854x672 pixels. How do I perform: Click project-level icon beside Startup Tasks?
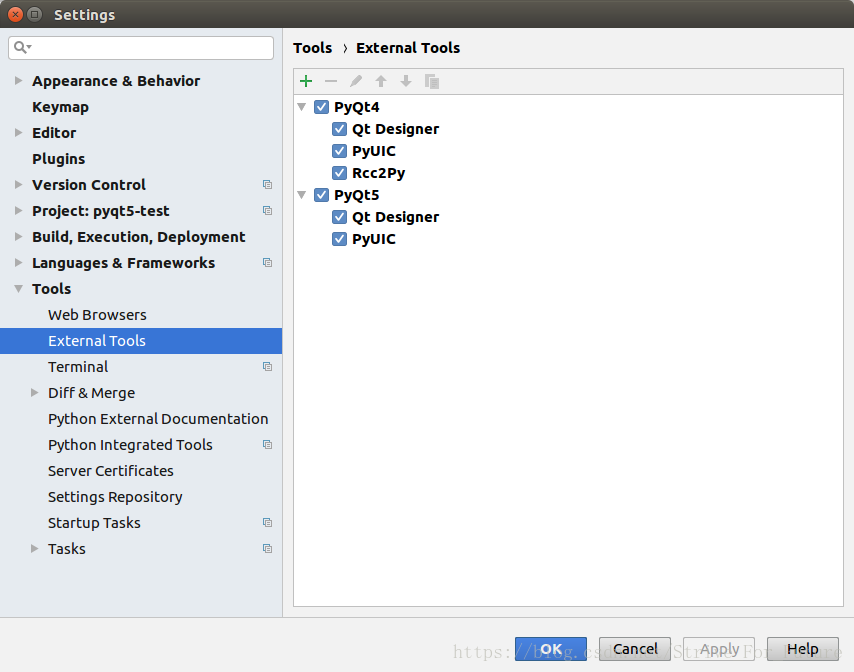pos(267,522)
